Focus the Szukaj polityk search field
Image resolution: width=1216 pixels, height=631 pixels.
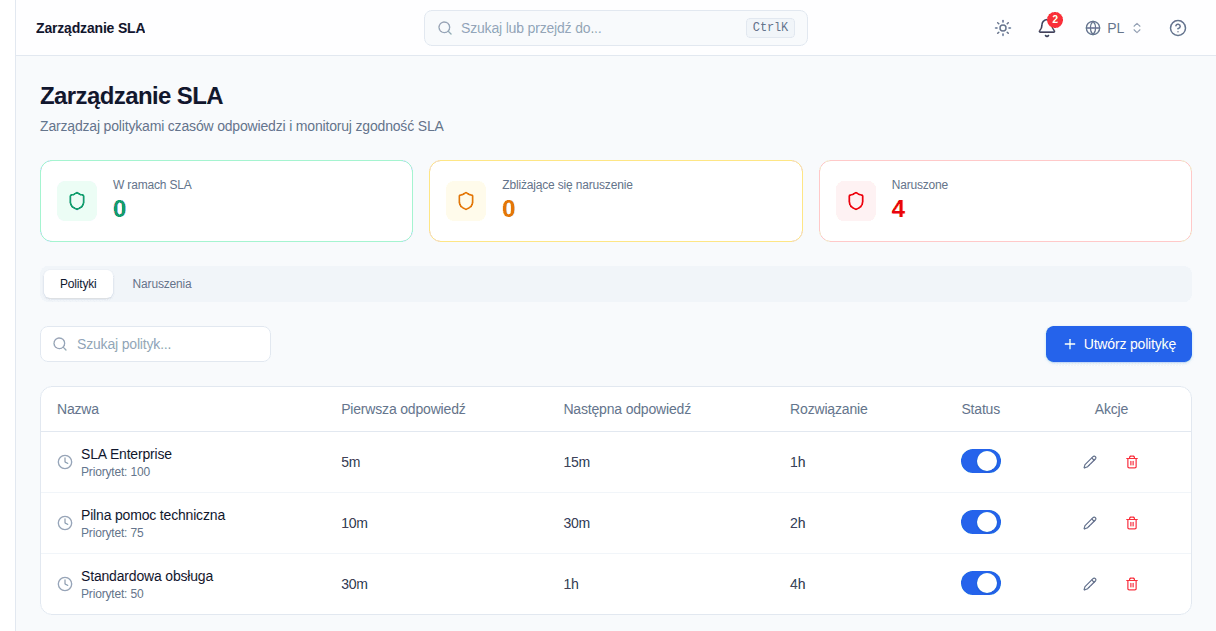coord(155,344)
